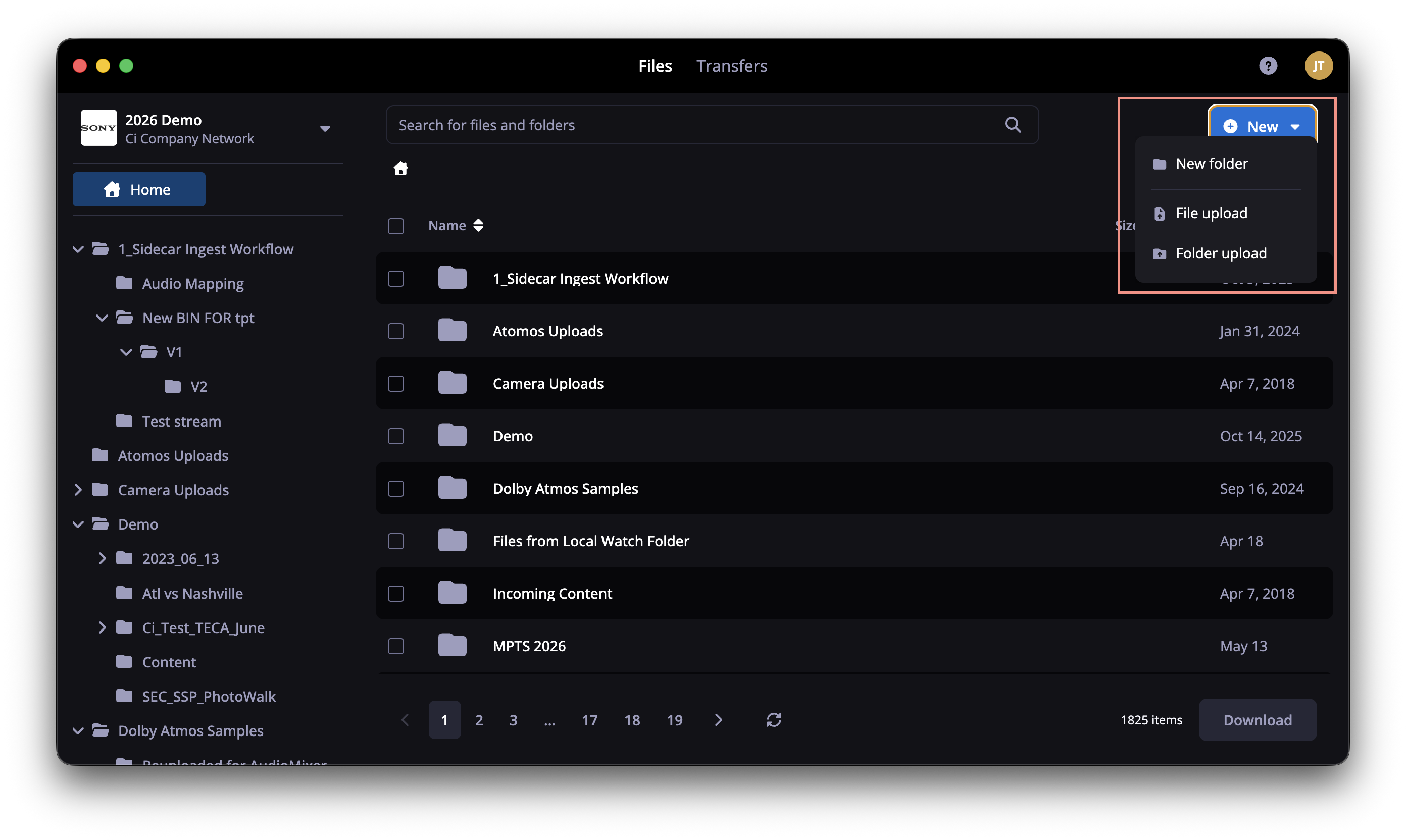Image resolution: width=1406 pixels, height=840 pixels.
Task: Select the MPTS 2026 row checkbox
Action: click(x=395, y=646)
